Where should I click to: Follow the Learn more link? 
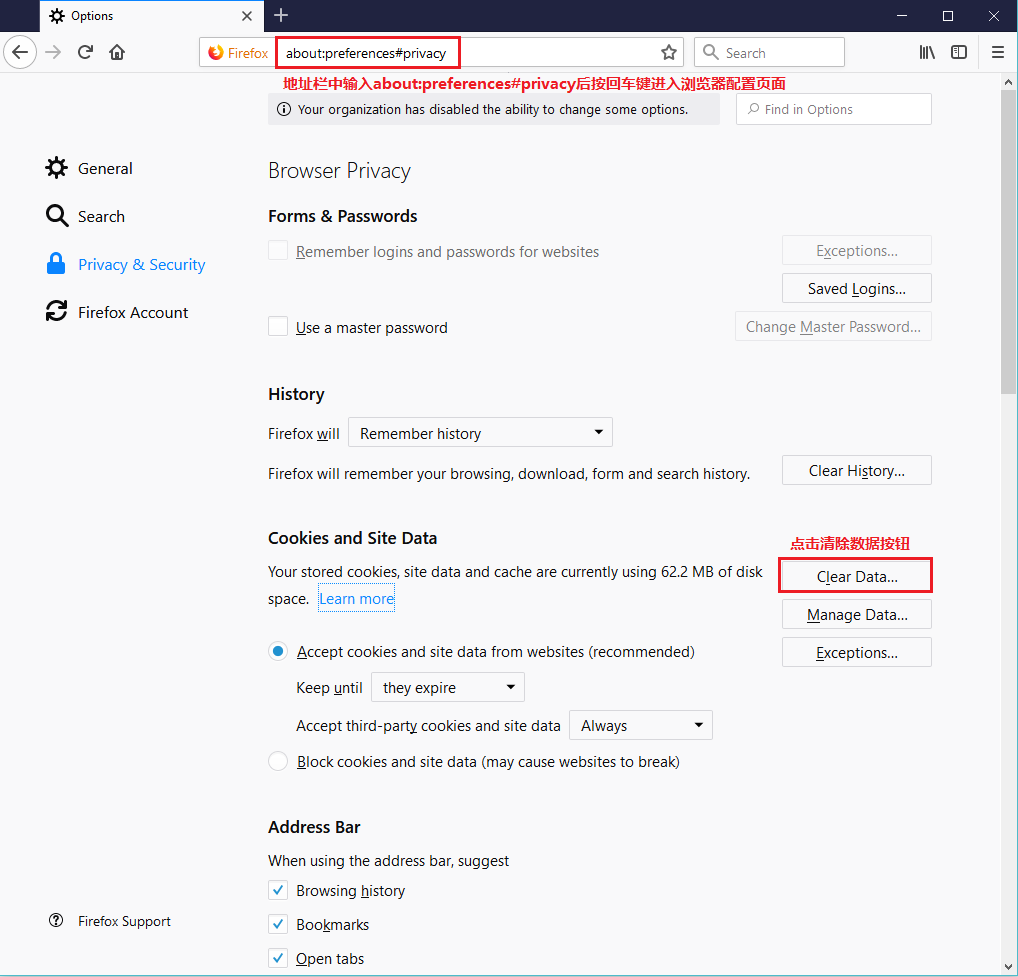356,599
